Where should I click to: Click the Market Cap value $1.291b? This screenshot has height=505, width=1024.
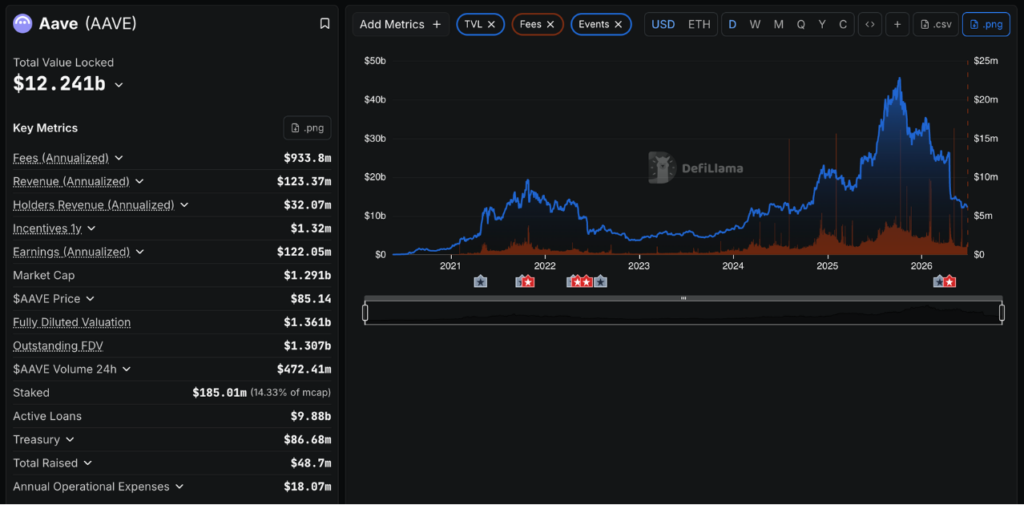click(x=307, y=275)
